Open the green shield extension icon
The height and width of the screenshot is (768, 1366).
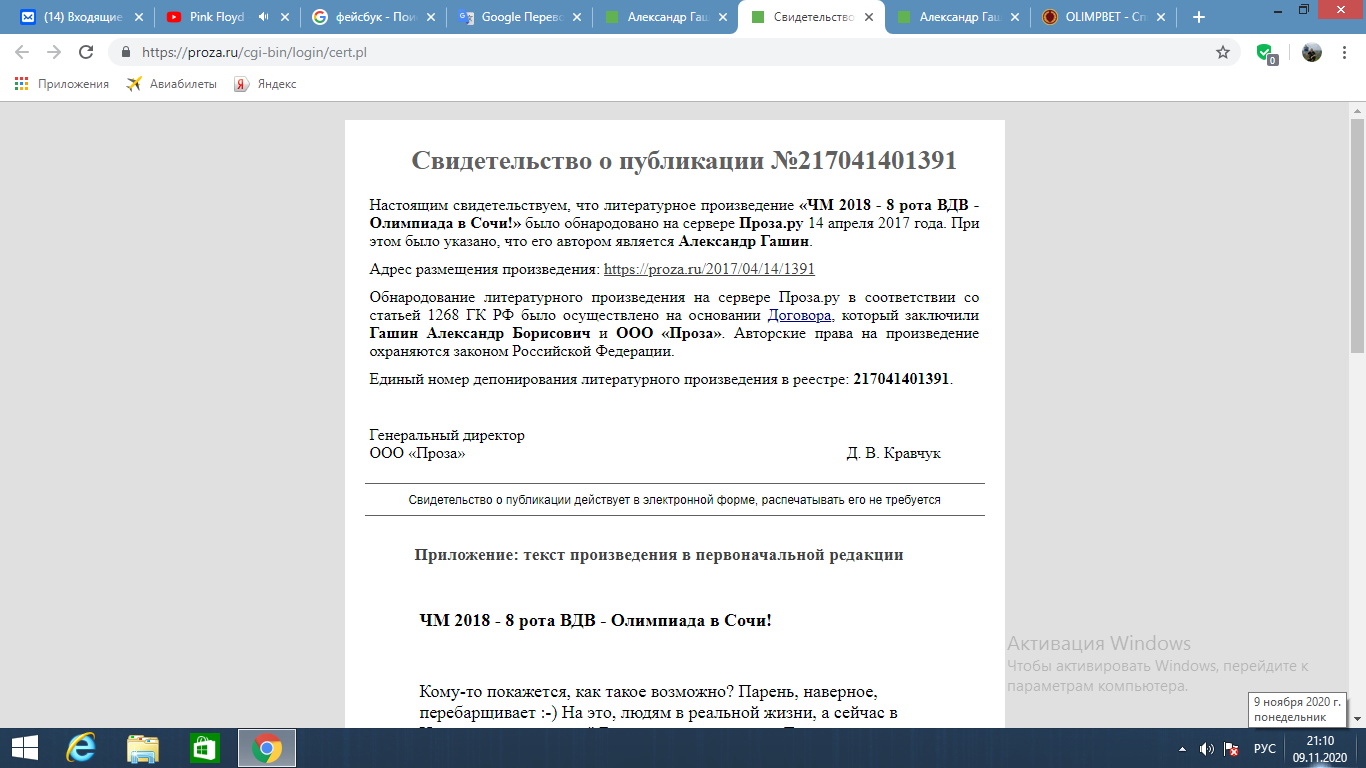[x=1266, y=53]
